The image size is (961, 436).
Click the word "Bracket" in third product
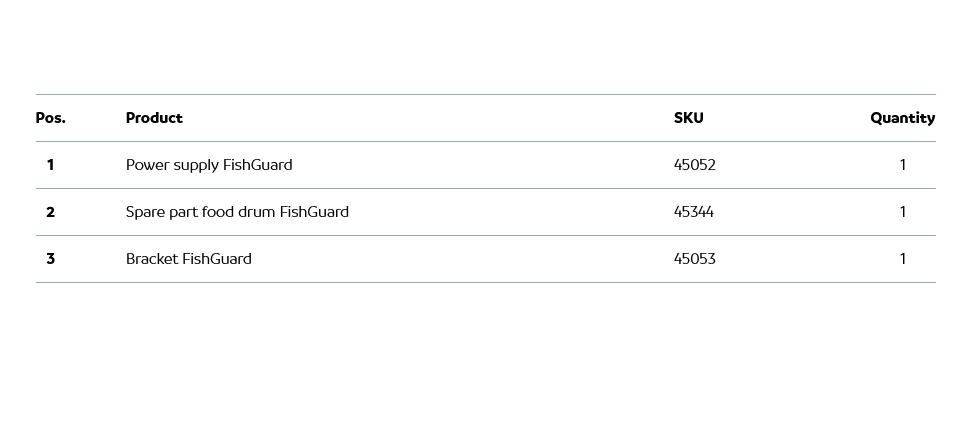[x=151, y=259]
